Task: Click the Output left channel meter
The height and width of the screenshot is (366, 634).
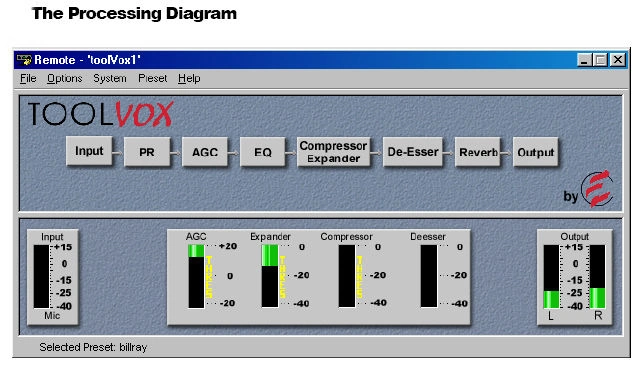Action: click(x=551, y=277)
